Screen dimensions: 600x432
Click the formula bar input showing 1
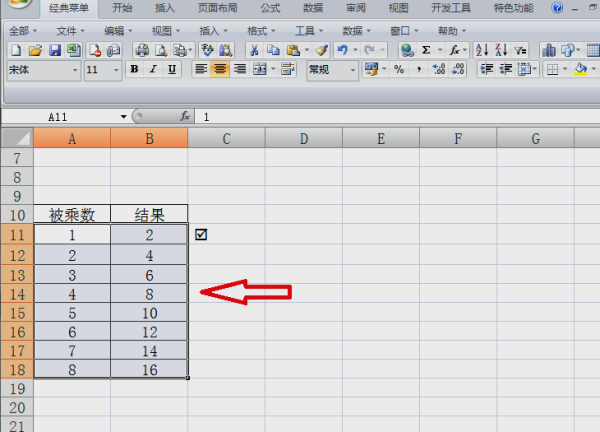[x=397, y=117]
